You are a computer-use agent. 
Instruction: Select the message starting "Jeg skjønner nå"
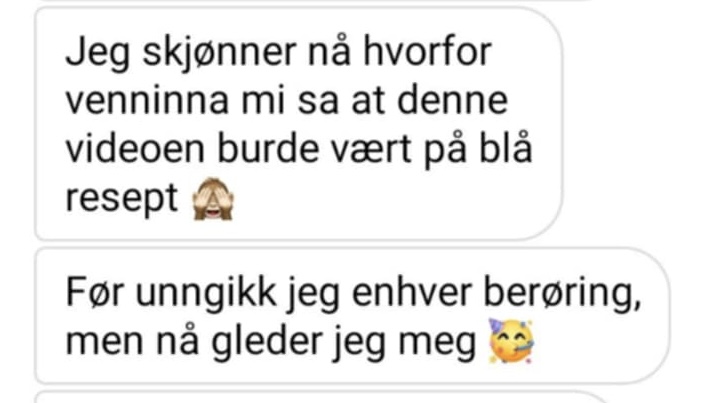point(299,124)
